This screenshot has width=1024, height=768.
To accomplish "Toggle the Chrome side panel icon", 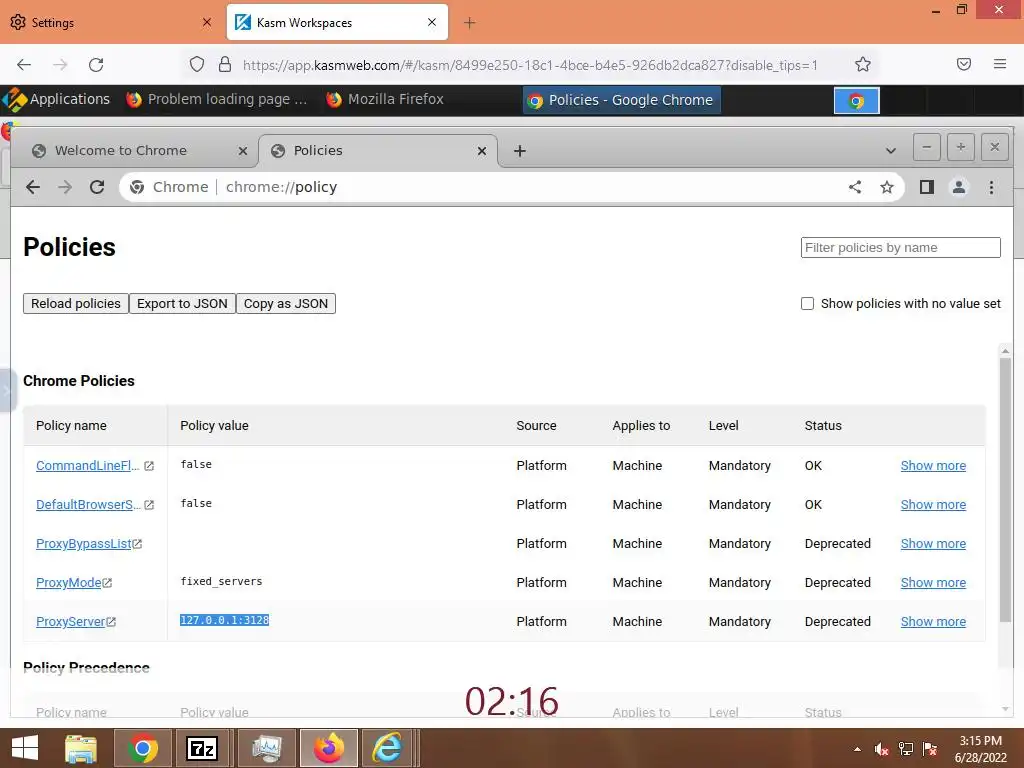I will click(x=927, y=187).
